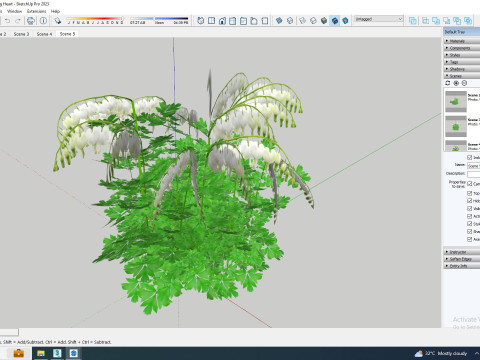Screen dimensions: 480x360
Task: Click the Union solid tool
Action: click(x=436, y=21)
